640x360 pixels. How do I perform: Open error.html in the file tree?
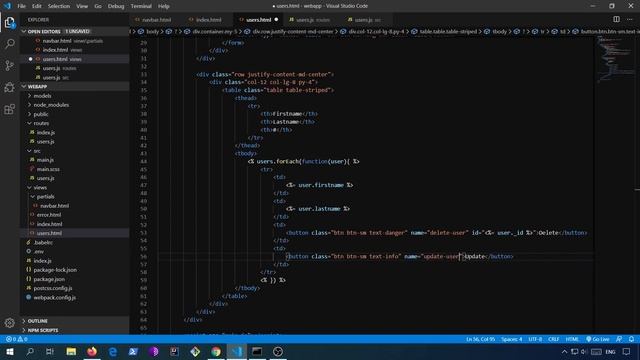pyautogui.click(x=49, y=215)
